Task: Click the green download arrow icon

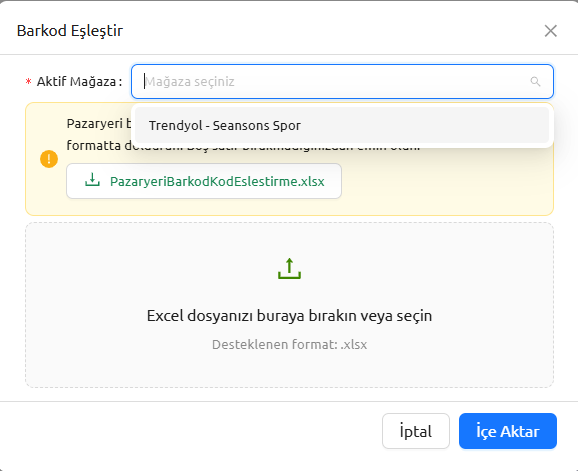Action: (x=92, y=180)
